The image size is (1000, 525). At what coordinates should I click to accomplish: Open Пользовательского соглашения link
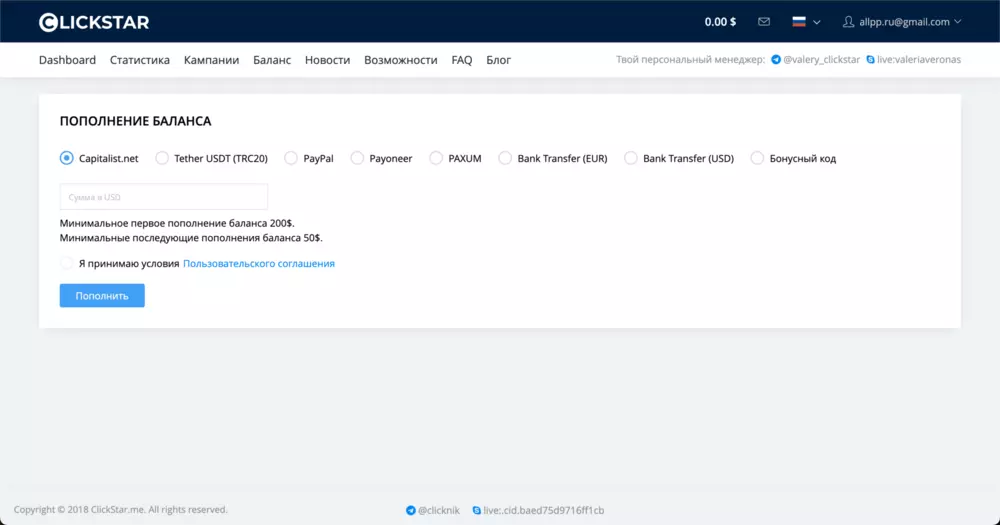point(258,263)
